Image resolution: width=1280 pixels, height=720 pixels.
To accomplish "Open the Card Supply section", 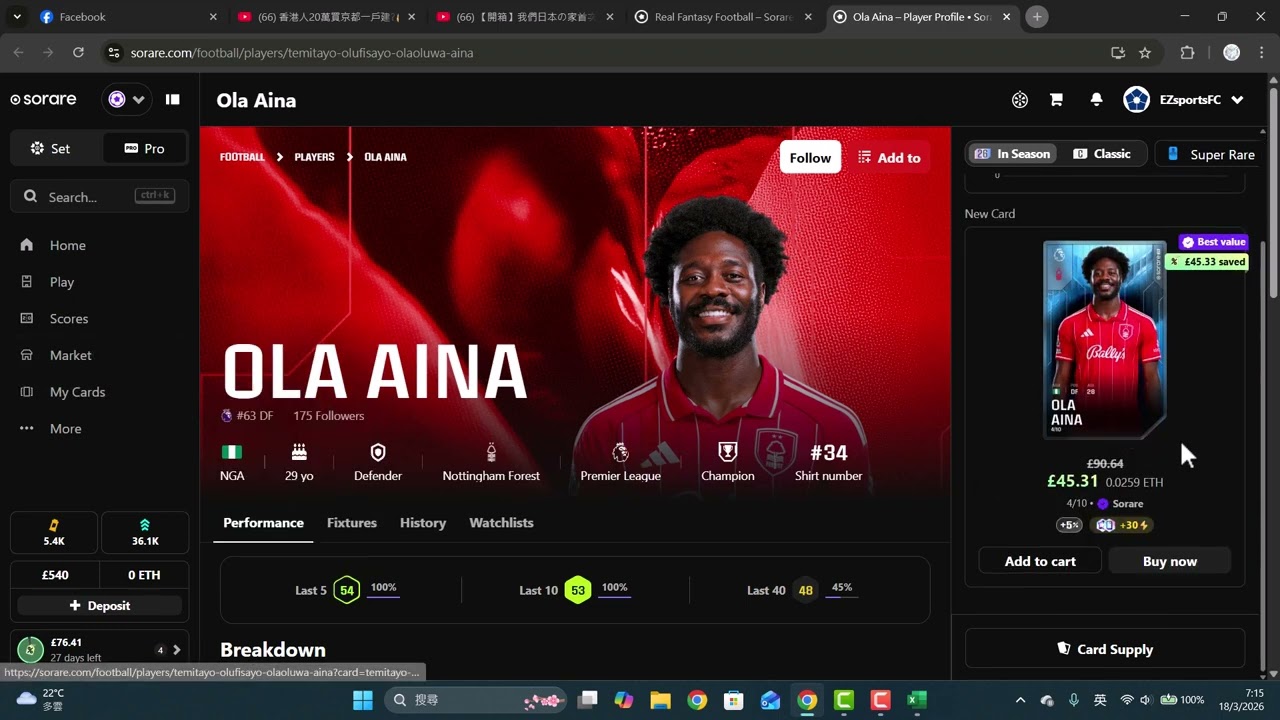I will 1105,649.
